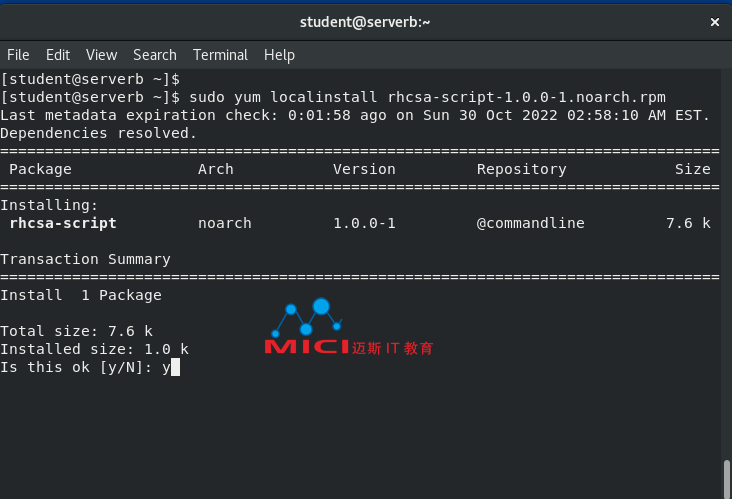The image size is (732, 499).
Task: Open the Edit menu
Action: [x=58, y=55]
